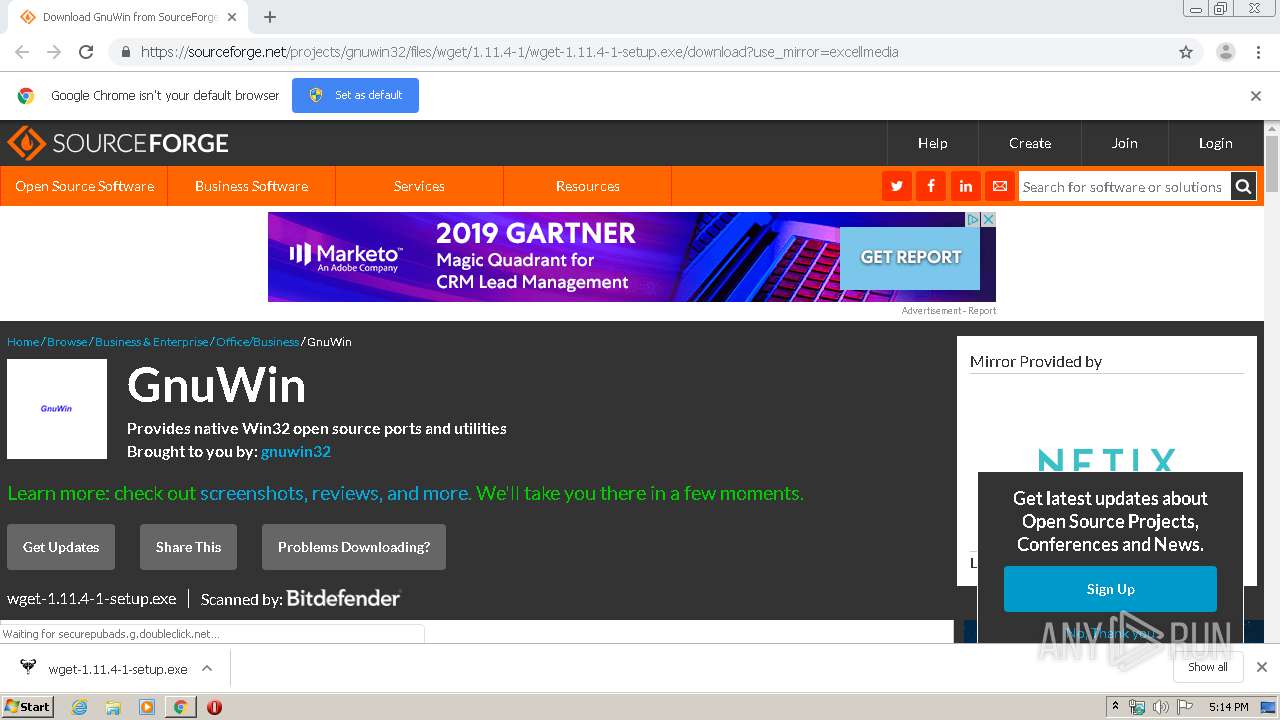
Task: Open the Windows Start menu
Action: [27, 707]
